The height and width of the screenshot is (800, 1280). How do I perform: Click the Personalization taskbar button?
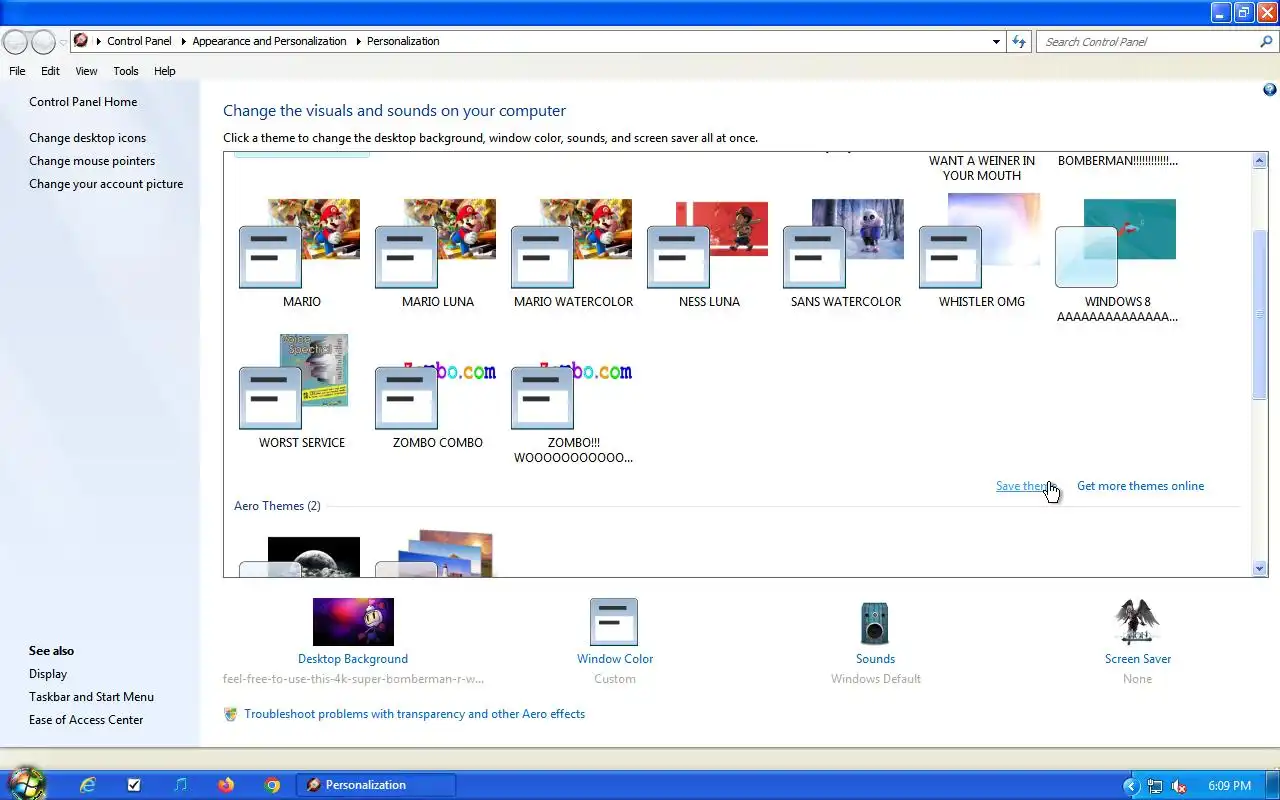tap(376, 785)
